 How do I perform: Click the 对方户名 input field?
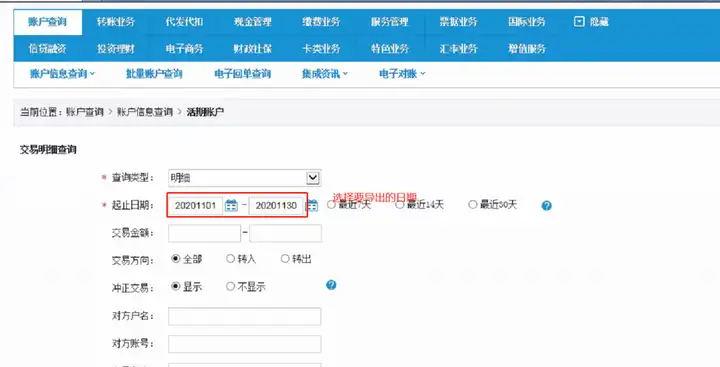[x=245, y=316]
